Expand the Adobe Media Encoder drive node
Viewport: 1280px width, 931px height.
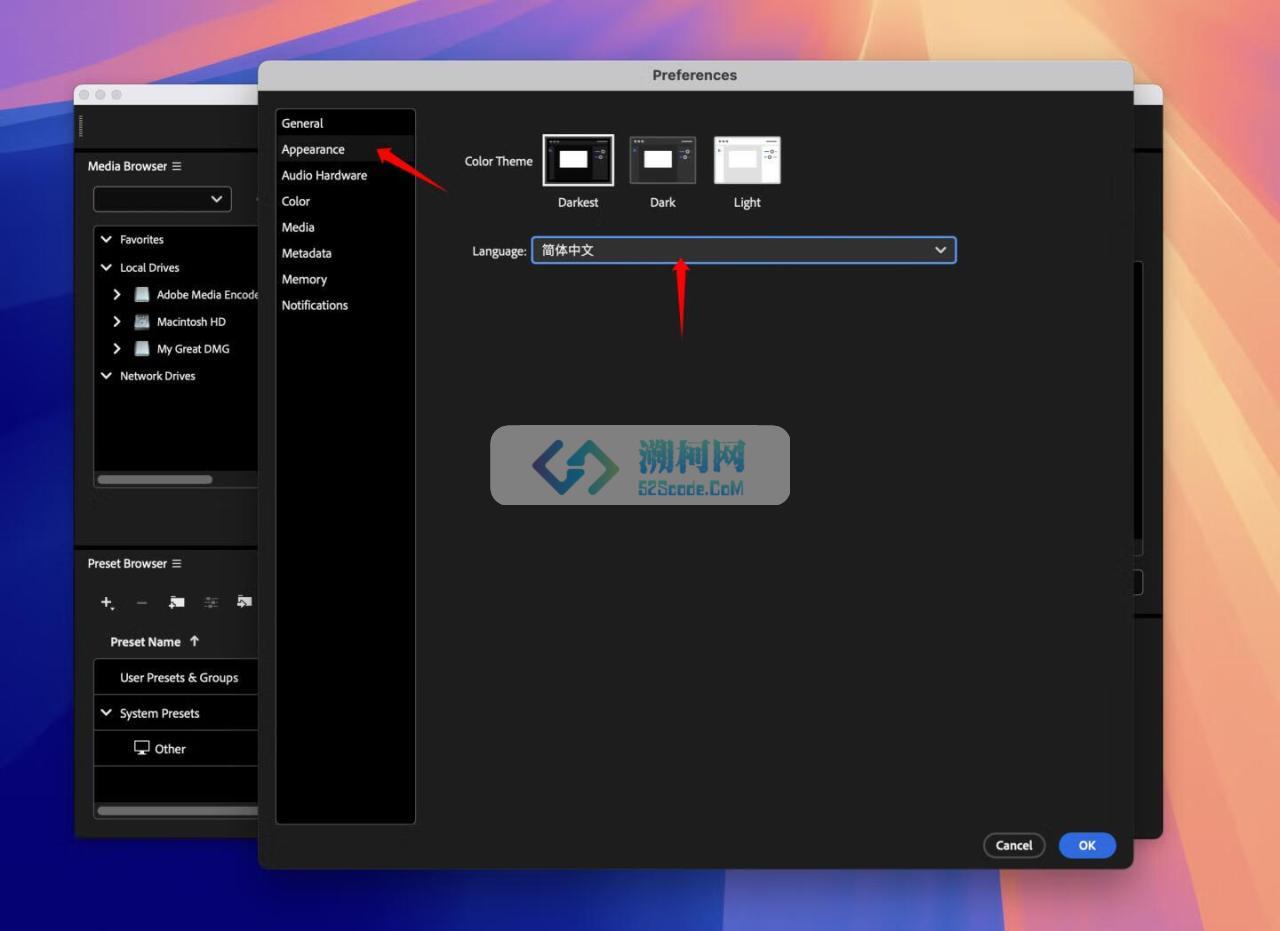click(117, 294)
